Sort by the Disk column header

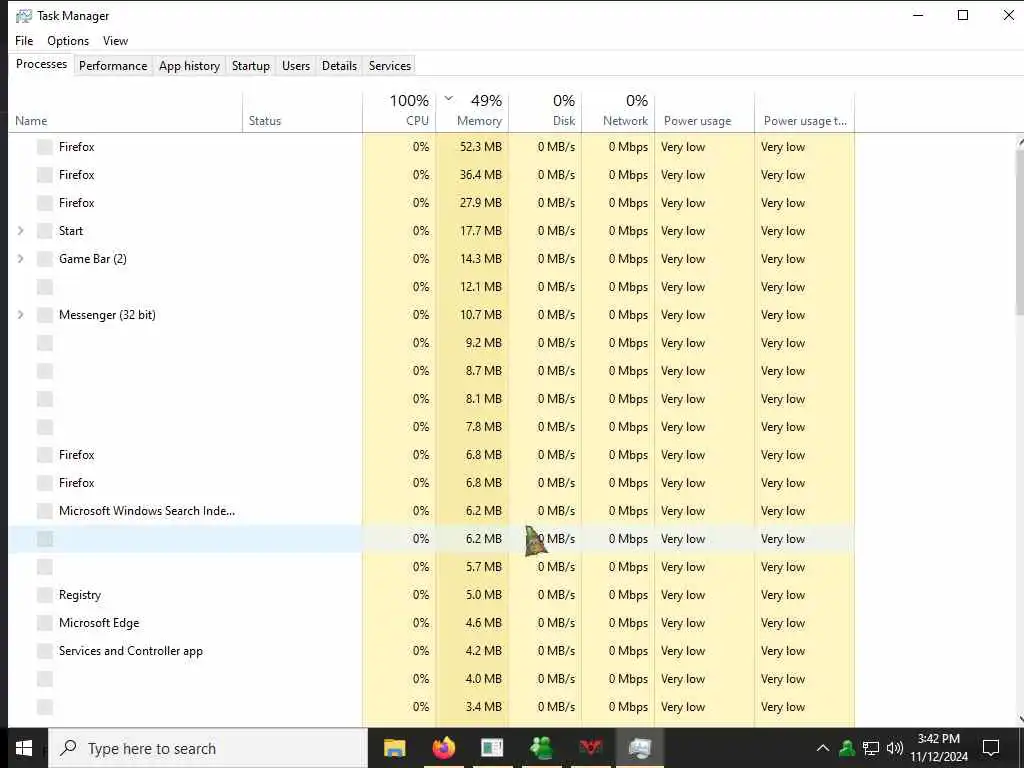(545, 112)
